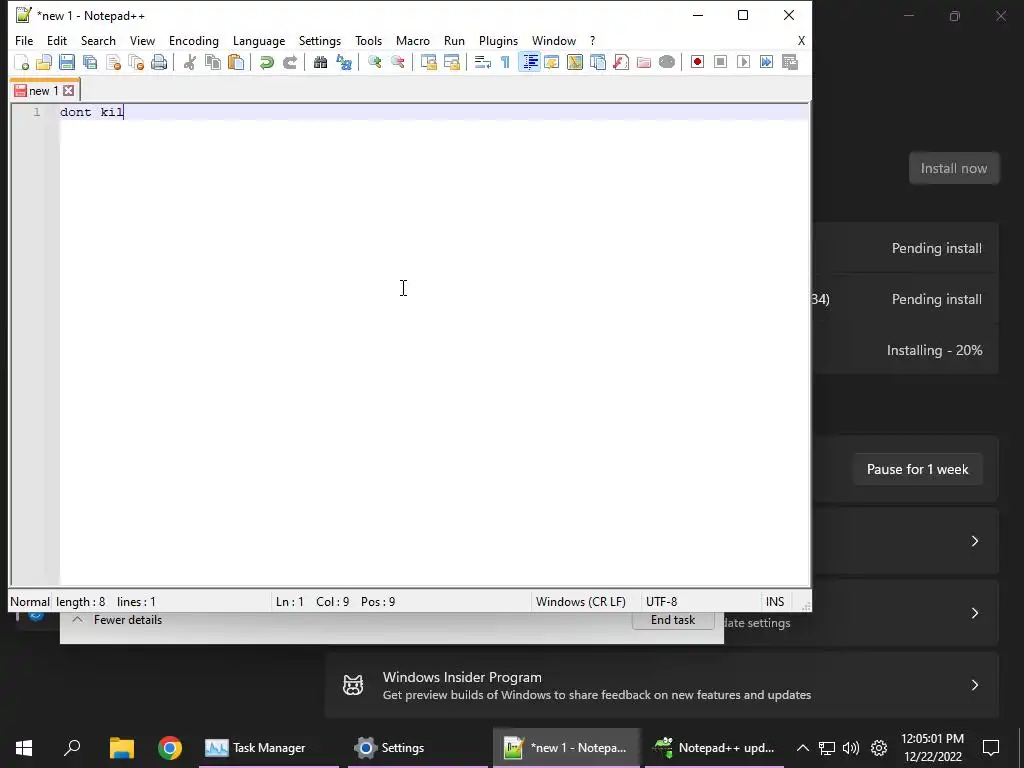
Task: Click the Zoom In toolbar icon
Action: pyautogui.click(x=374, y=62)
